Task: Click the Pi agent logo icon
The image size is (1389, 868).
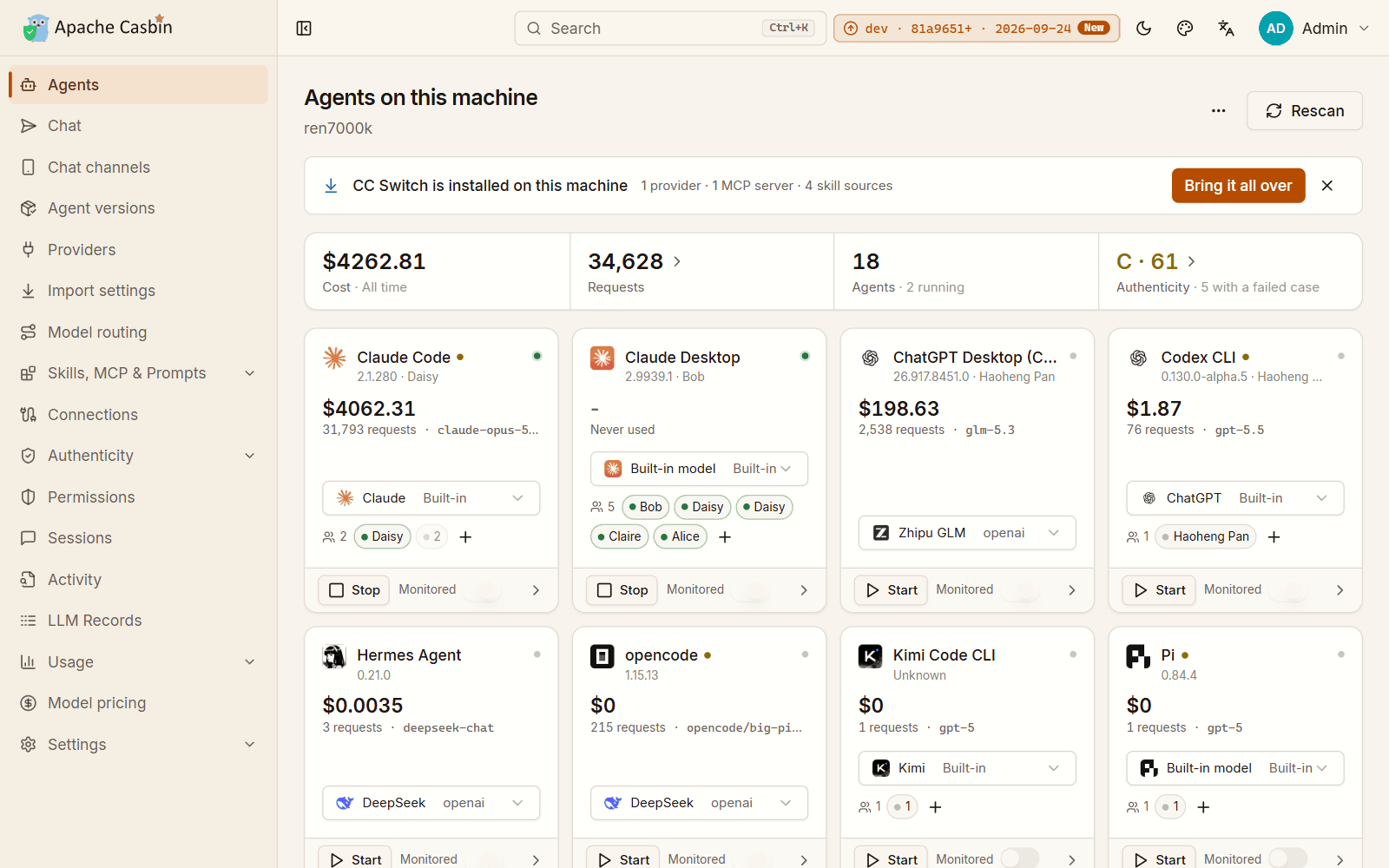Action: pyautogui.click(x=1138, y=656)
